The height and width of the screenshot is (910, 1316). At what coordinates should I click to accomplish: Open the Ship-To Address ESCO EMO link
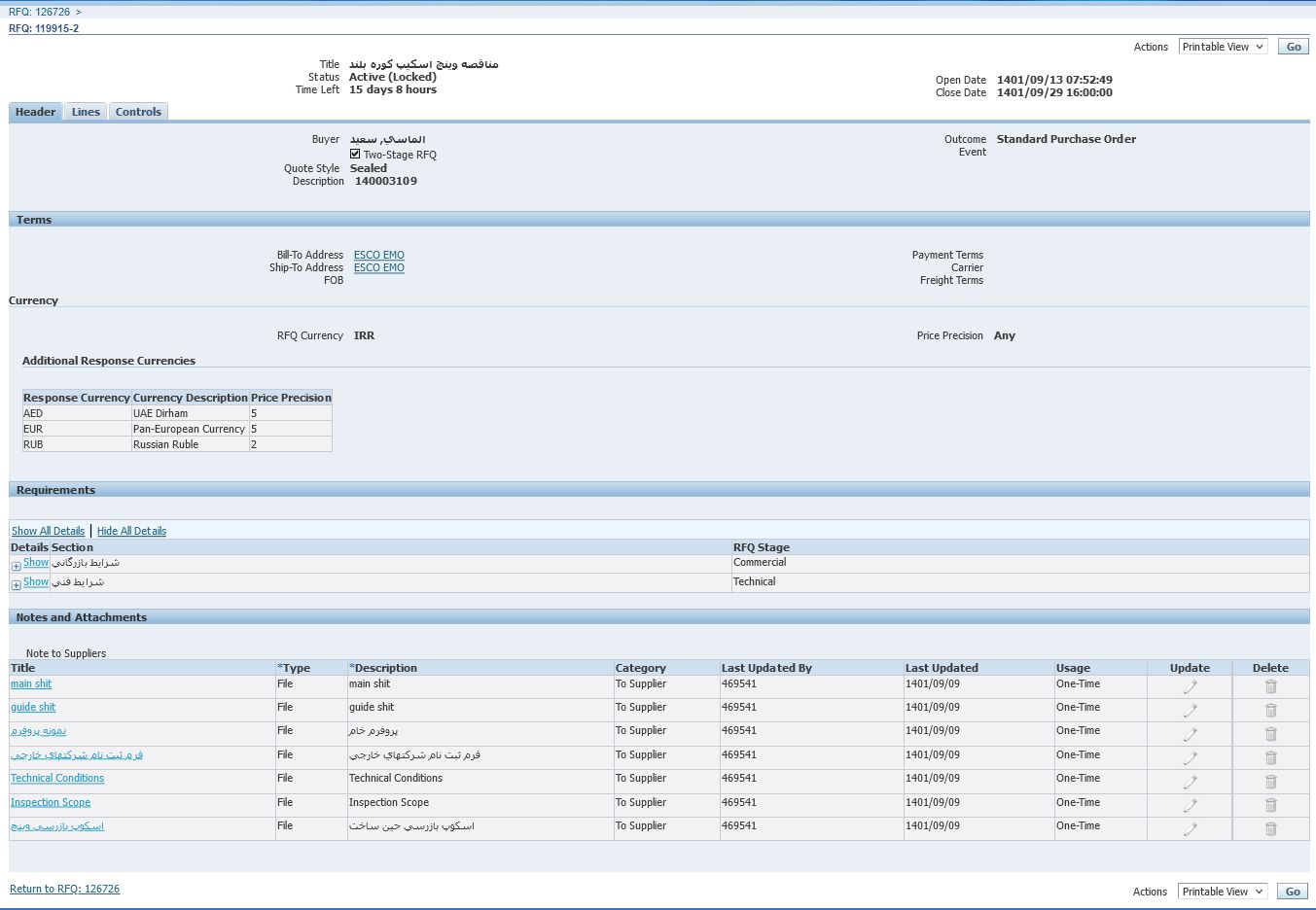(379, 267)
